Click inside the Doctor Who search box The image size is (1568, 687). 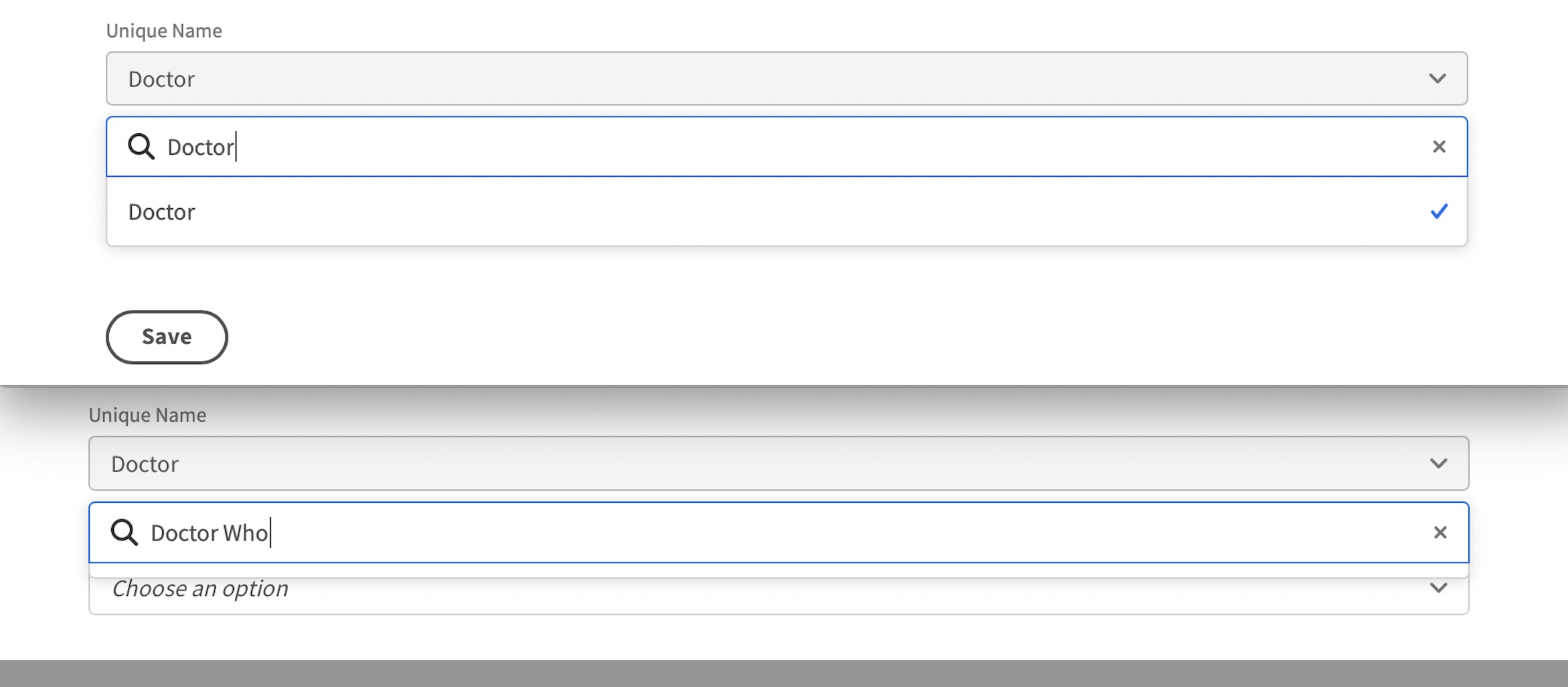(x=536, y=532)
